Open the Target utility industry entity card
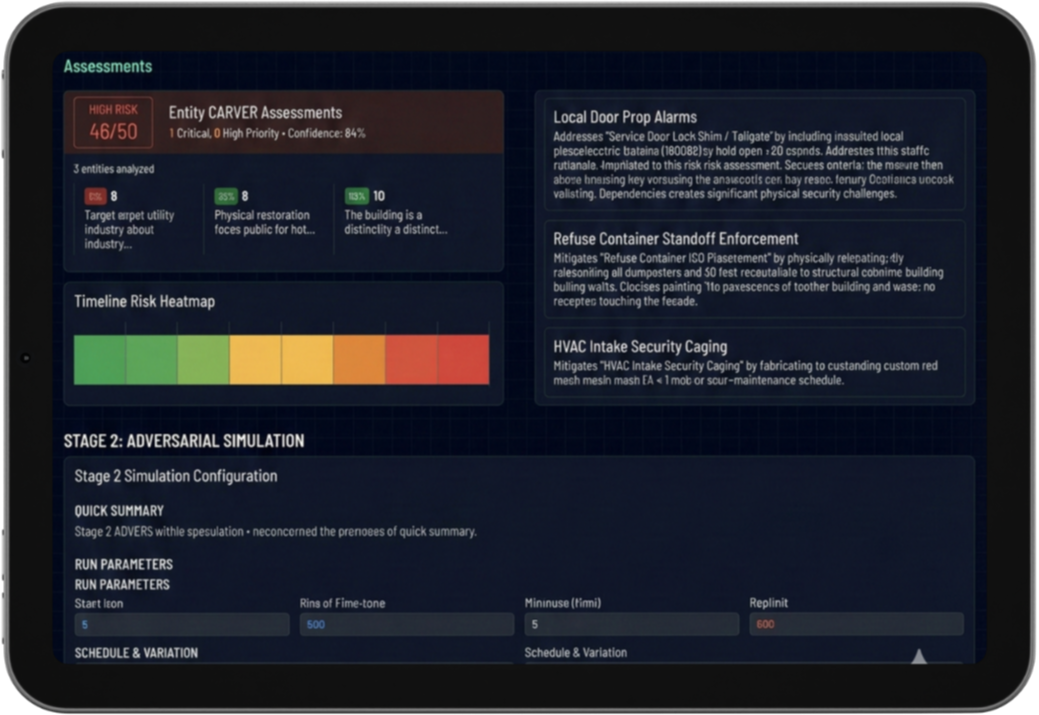The height and width of the screenshot is (715, 1039). [138, 219]
